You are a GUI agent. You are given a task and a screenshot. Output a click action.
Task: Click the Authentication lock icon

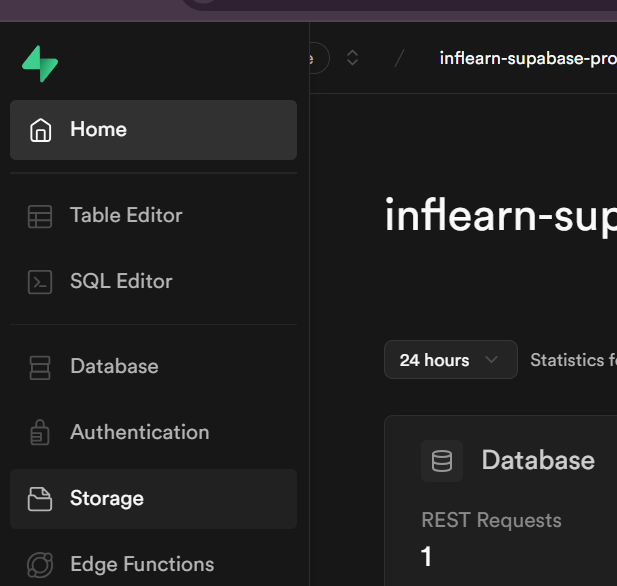coord(40,433)
